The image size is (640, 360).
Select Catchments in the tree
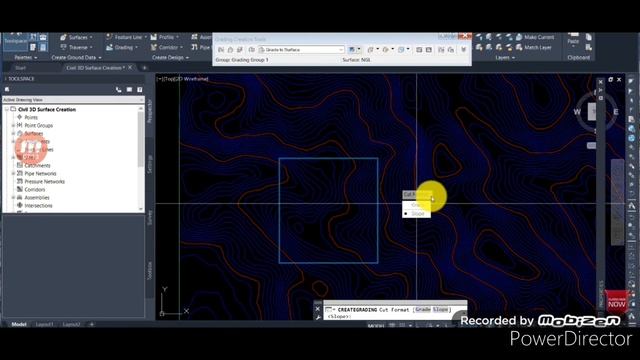[x=37, y=165]
